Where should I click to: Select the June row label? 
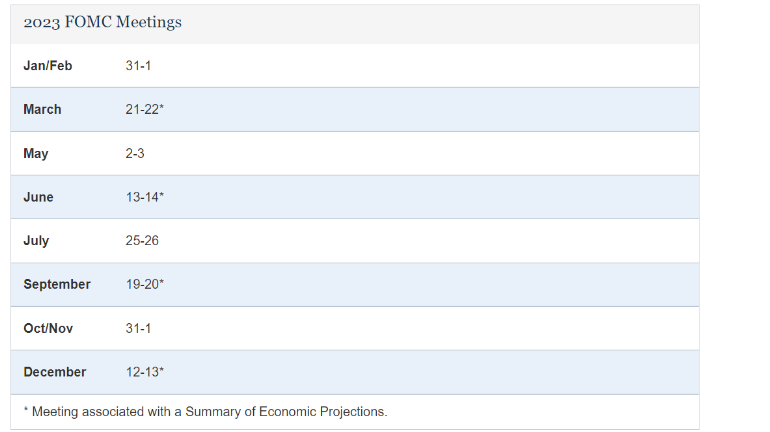(39, 197)
